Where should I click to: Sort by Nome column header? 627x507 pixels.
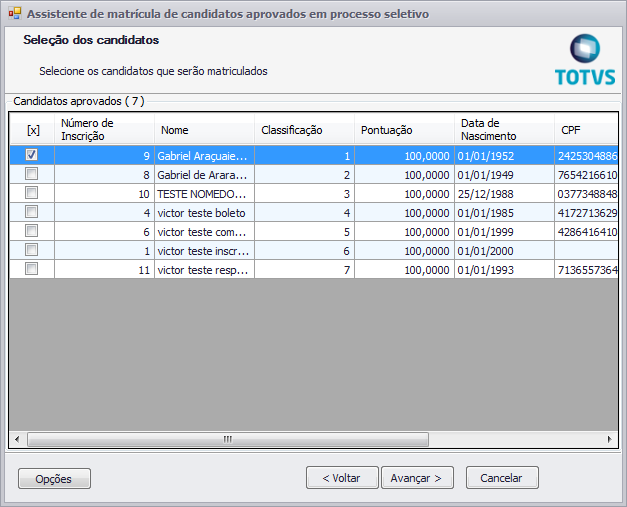(204, 130)
